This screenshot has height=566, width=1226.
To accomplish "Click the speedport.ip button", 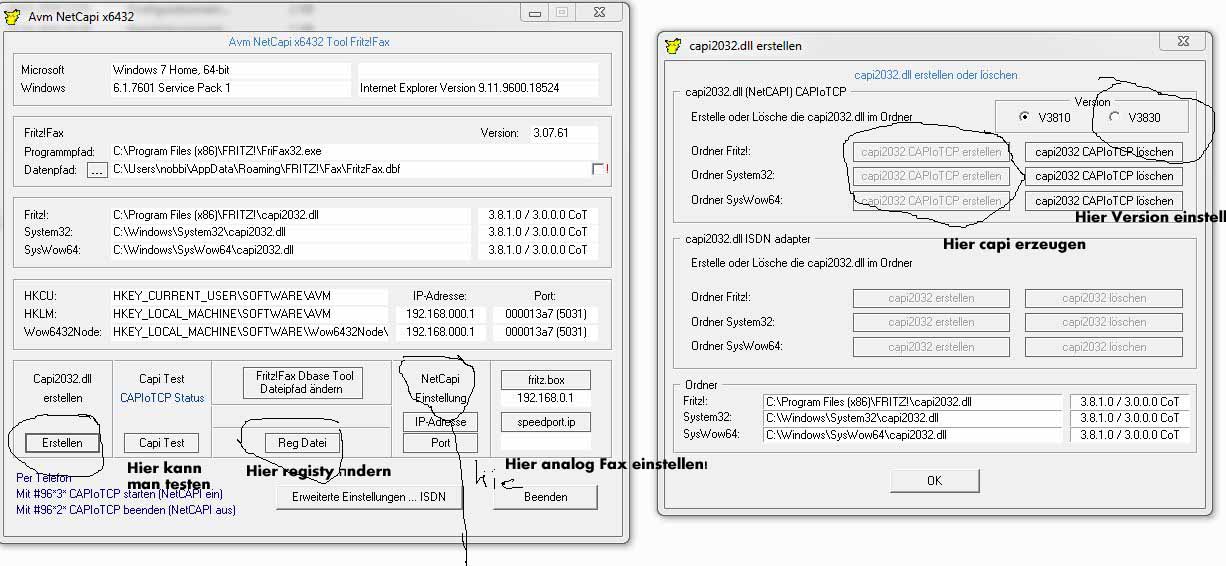I will pyautogui.click(x=546, y=421).
